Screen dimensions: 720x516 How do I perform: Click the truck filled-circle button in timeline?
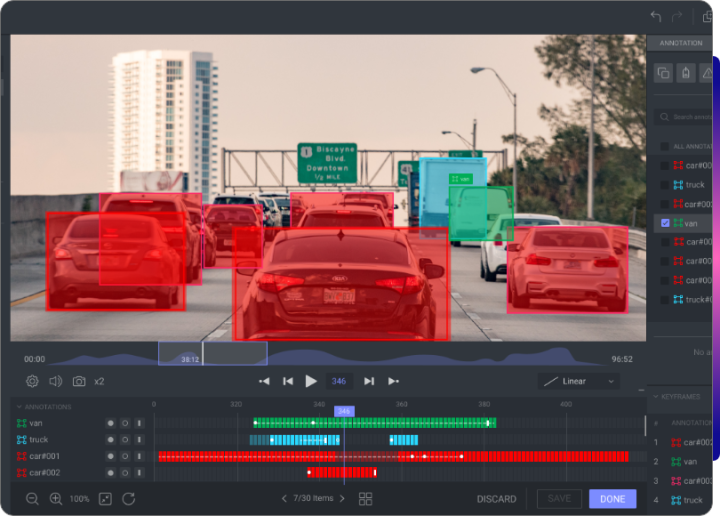tap(110, 440)
